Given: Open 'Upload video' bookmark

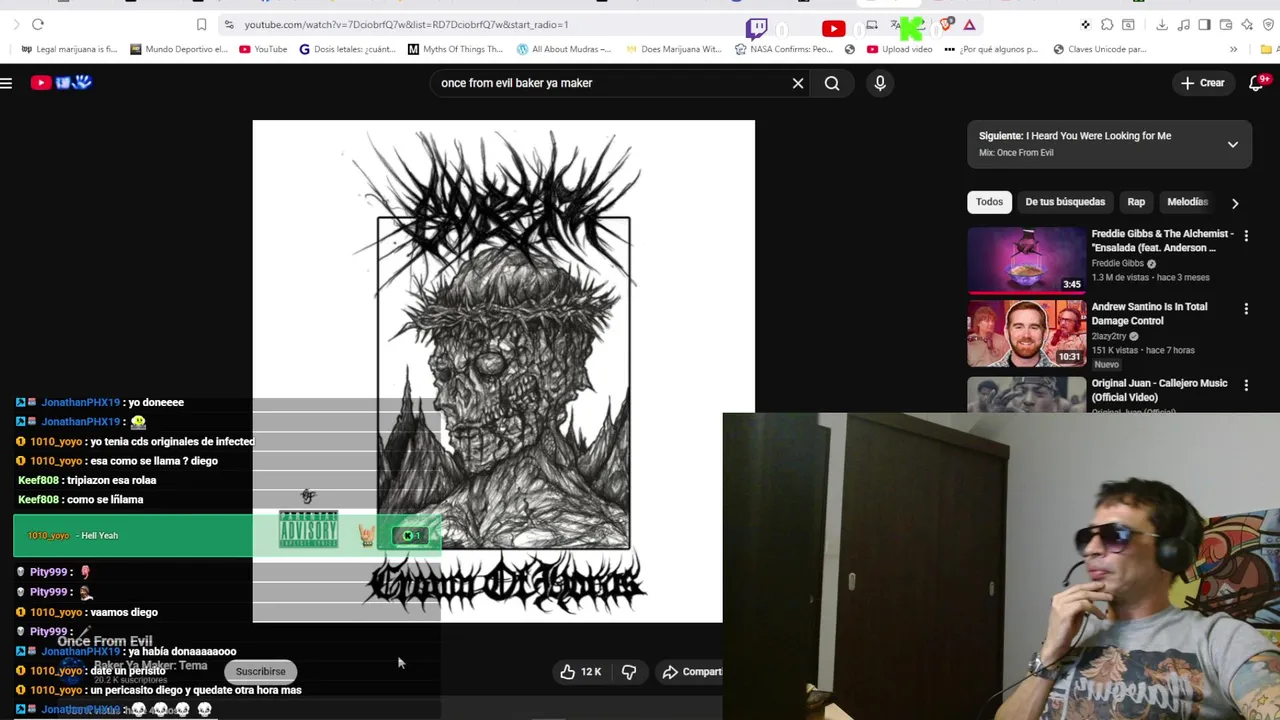Looking at the screenshot, I should point(900,49).
